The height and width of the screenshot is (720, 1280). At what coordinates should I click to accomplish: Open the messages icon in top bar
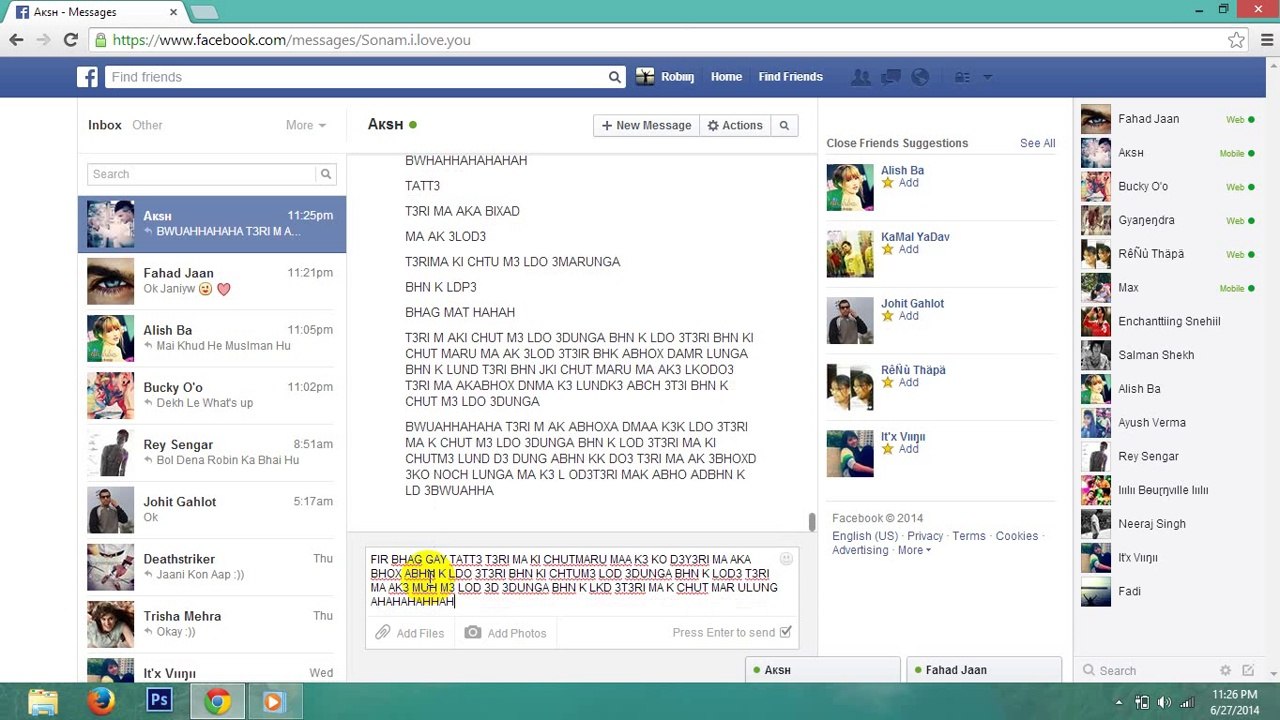point(890,77)
